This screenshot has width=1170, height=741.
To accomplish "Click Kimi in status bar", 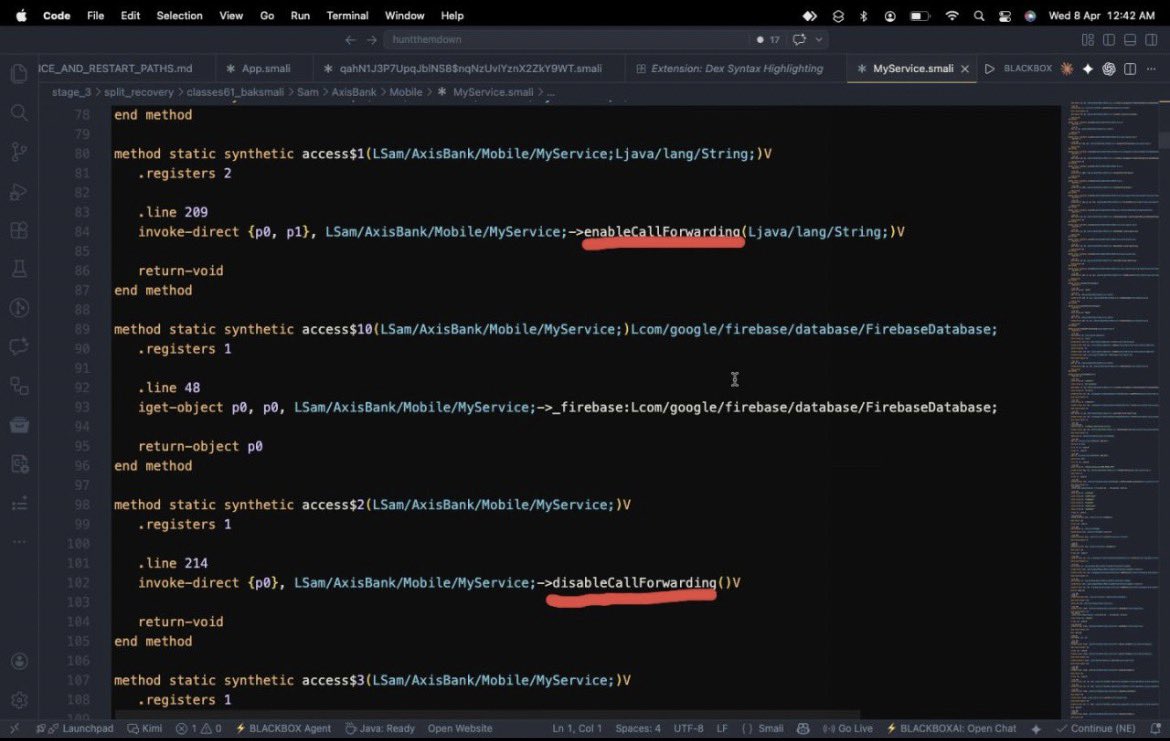I will click(145, 728).
